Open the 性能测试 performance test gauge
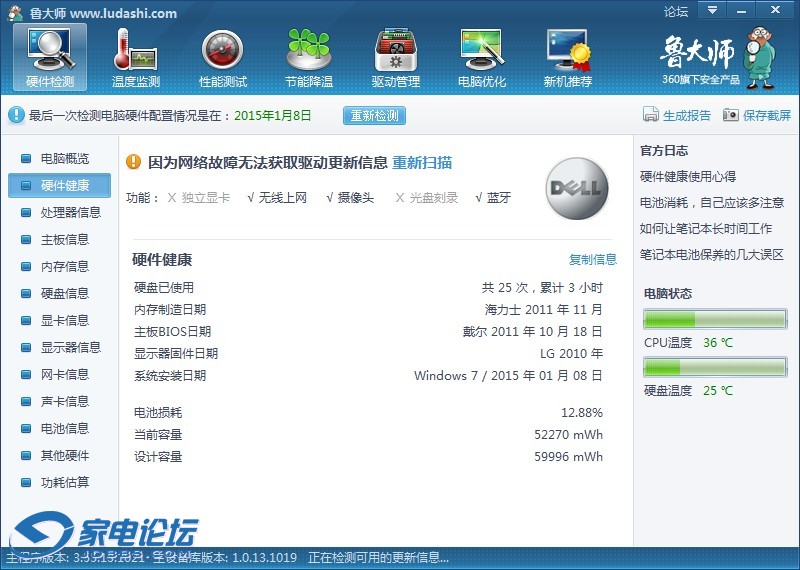Screen dimensions: 800x570 (x=222, y=57)
